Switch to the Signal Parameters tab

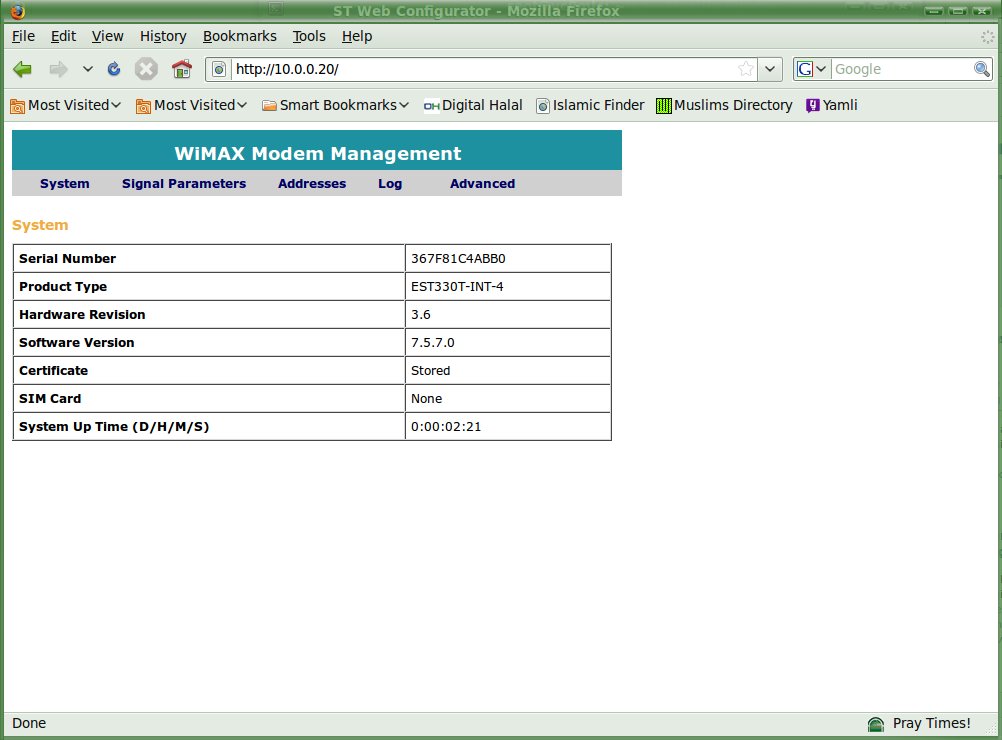[184, 184]
